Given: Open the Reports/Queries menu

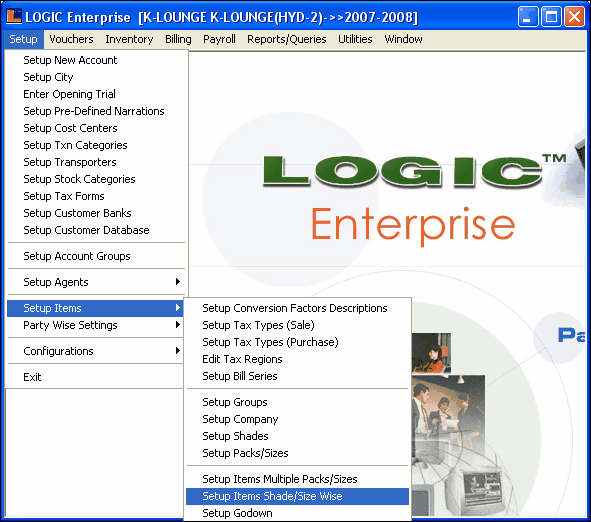Looking at the screenshot, I should coord(287,39).
